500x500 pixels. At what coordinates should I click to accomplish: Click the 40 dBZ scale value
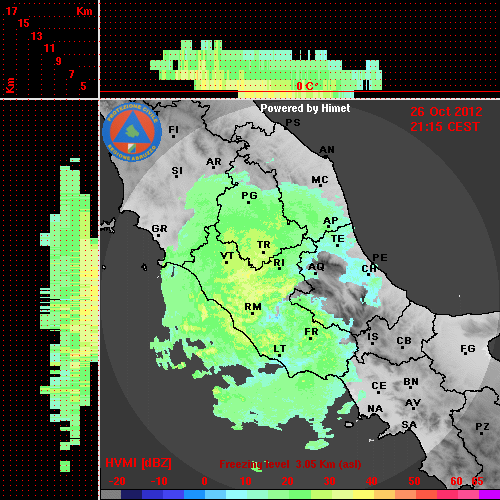pos(371,481)
